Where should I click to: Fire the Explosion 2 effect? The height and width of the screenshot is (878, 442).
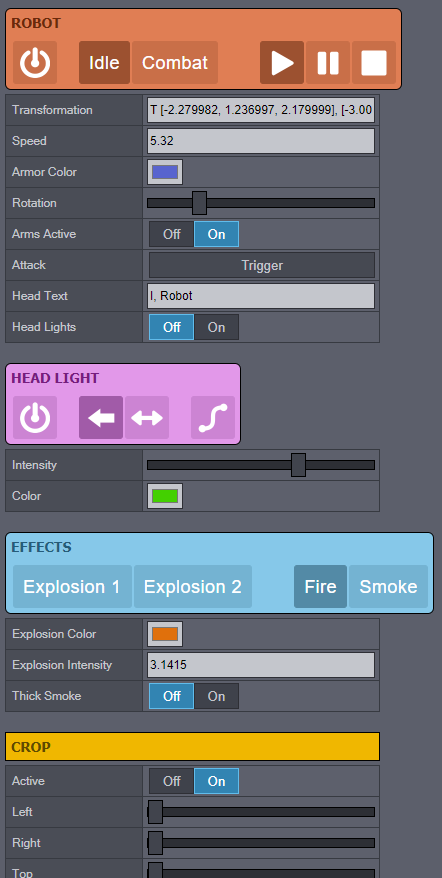point(193,587)
